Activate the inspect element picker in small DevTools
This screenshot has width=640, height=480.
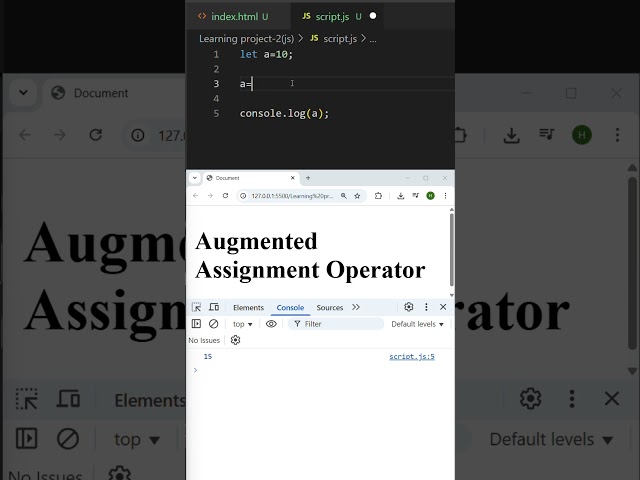196,307
